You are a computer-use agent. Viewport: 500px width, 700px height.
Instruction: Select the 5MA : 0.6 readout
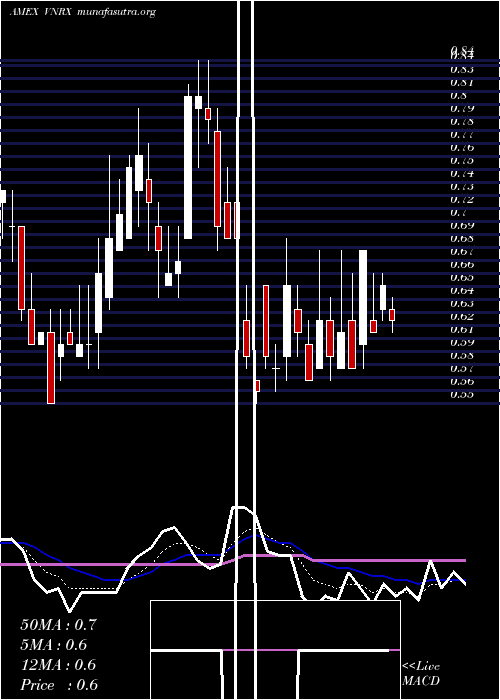click(54, 645)
